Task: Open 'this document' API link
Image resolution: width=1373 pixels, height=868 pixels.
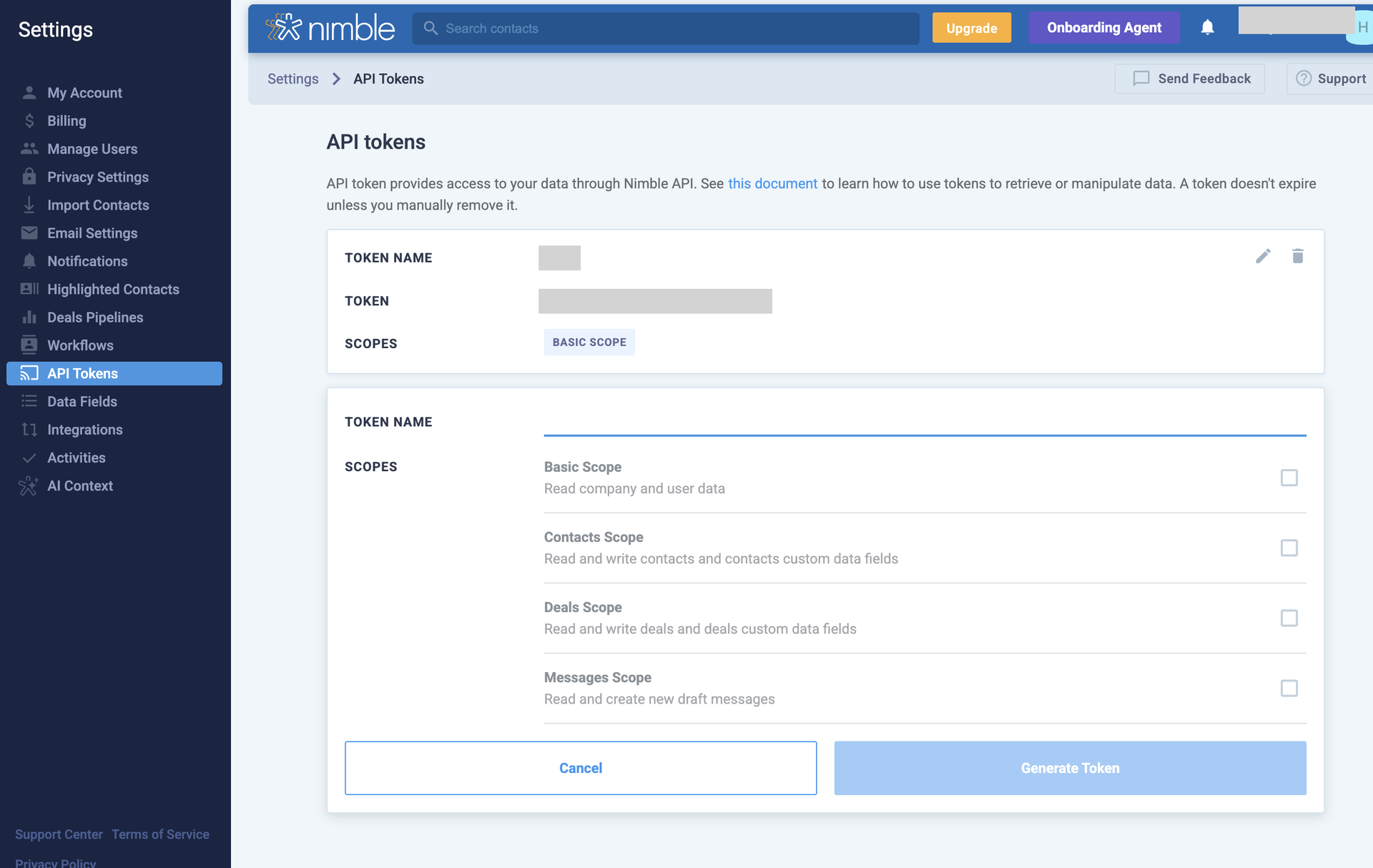Action: [x=772, y=184]
